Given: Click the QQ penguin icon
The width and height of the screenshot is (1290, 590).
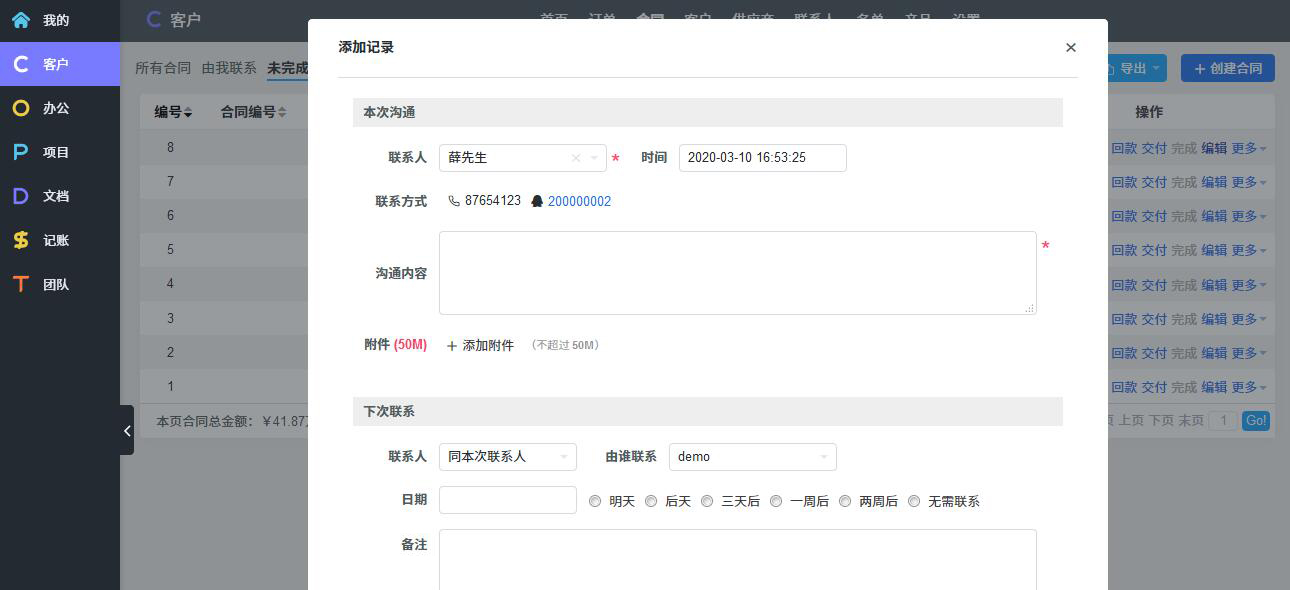Looking at the screenshot, I should 537,201.
